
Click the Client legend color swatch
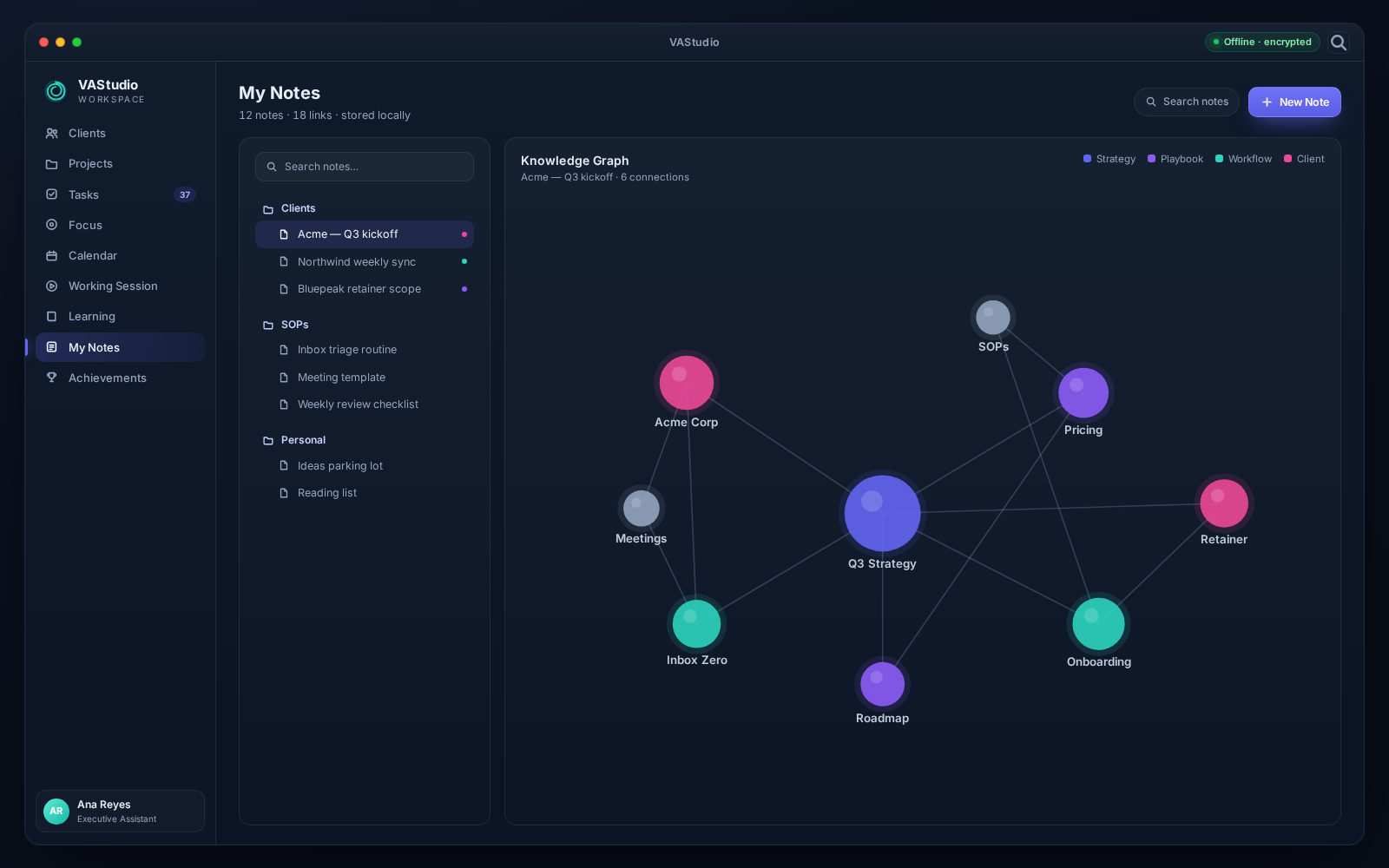click(x=1287, y=159)
